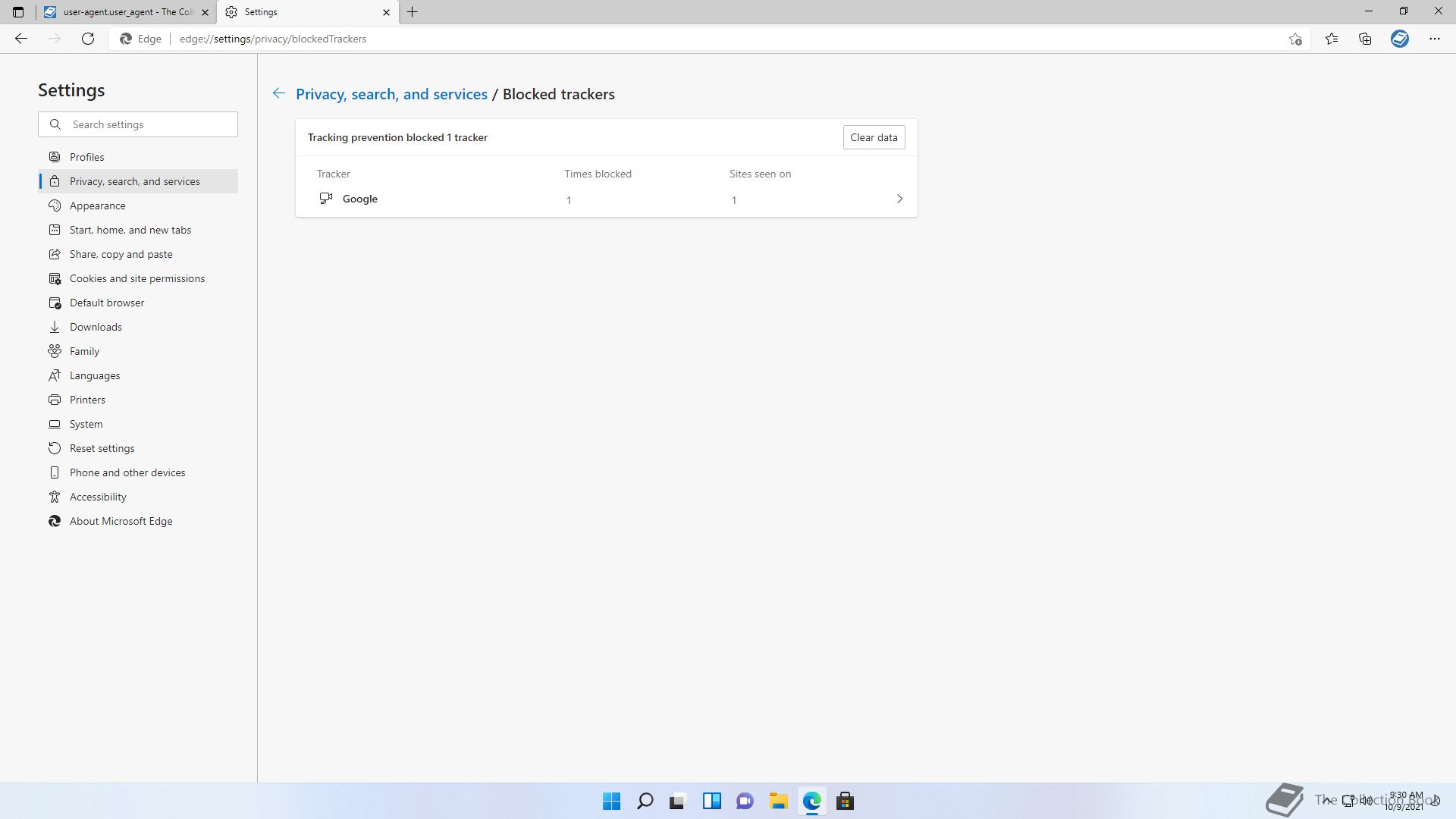Open the vertical tabs icon at top-left
Viewport: 1456px width, 819px height.
(x=18, y=12)
